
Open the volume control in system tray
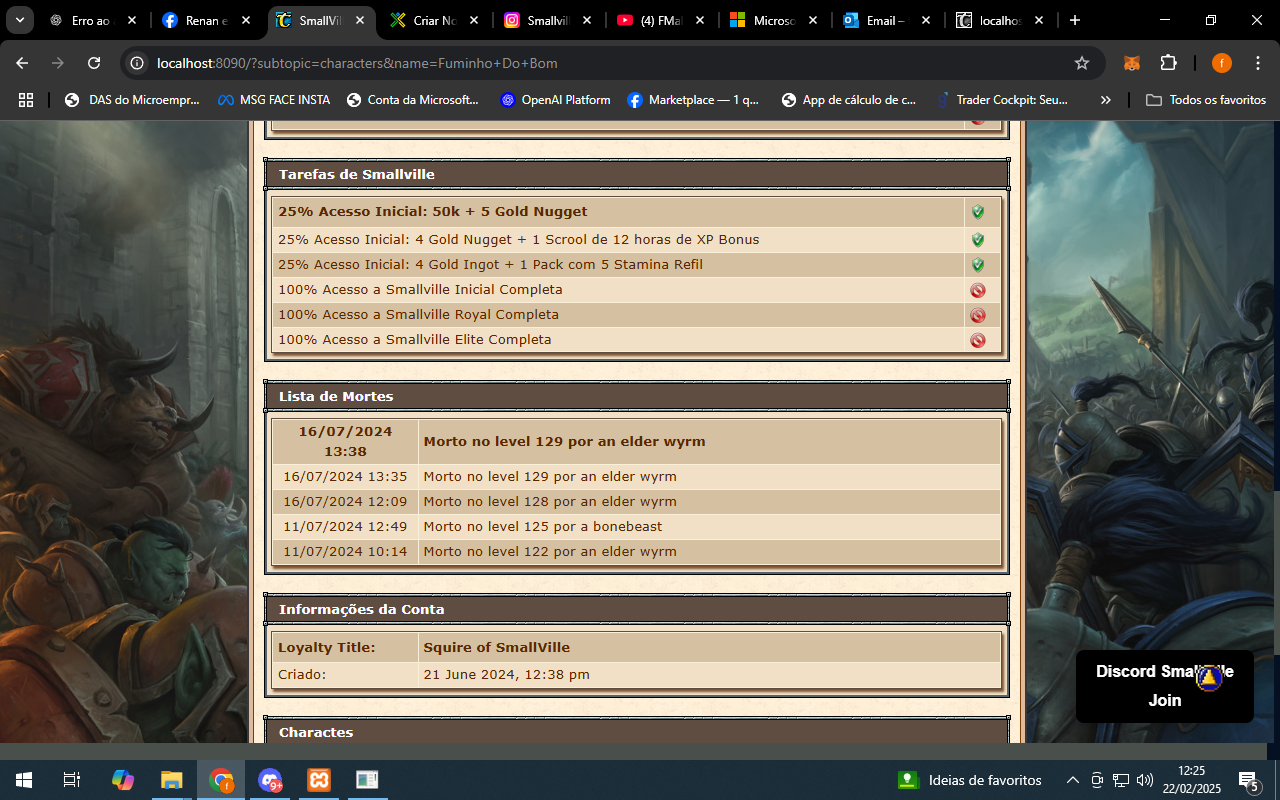tap(1145, 780)
